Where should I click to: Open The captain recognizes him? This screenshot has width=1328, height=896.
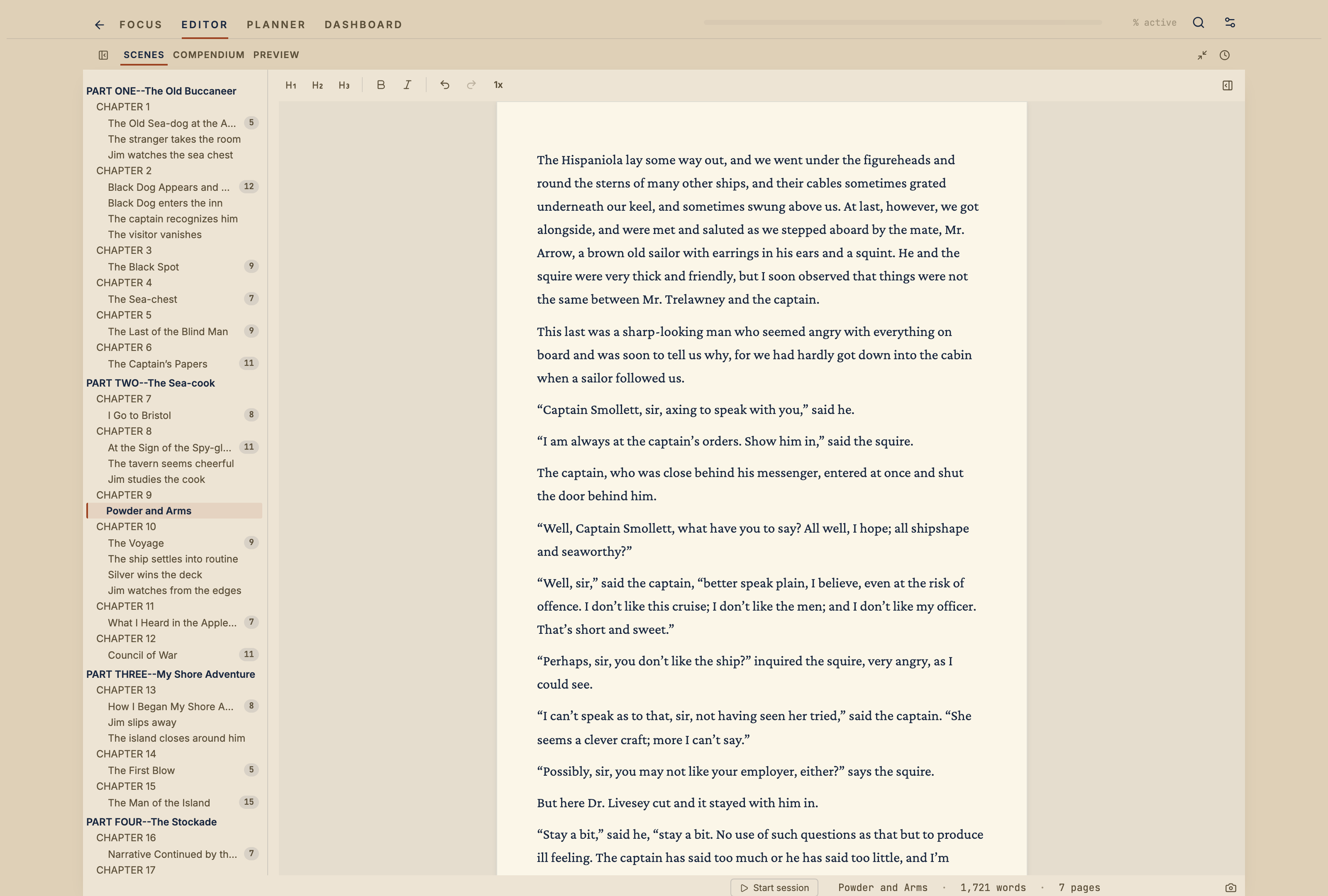coord(173,219)
